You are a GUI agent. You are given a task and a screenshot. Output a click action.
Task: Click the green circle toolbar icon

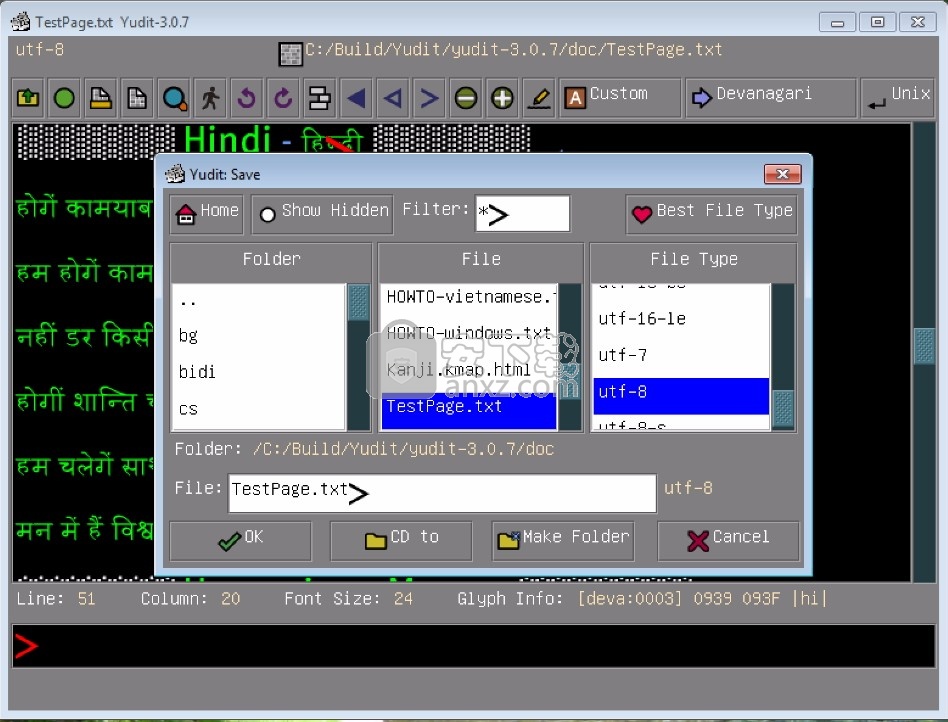(x=64, y=97)
